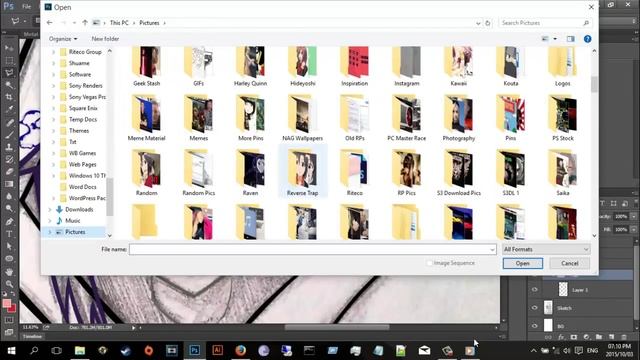Click the background color swatch
The height and width of the screenshot is (360, 640).
[x=13, y=309]
